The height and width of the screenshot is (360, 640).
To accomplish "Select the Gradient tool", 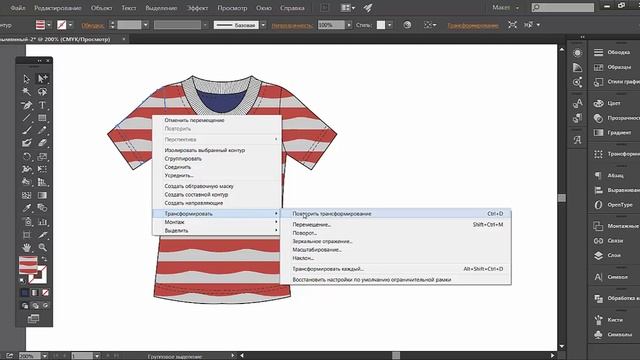I will pyautogui.click(x=42, y=195).
